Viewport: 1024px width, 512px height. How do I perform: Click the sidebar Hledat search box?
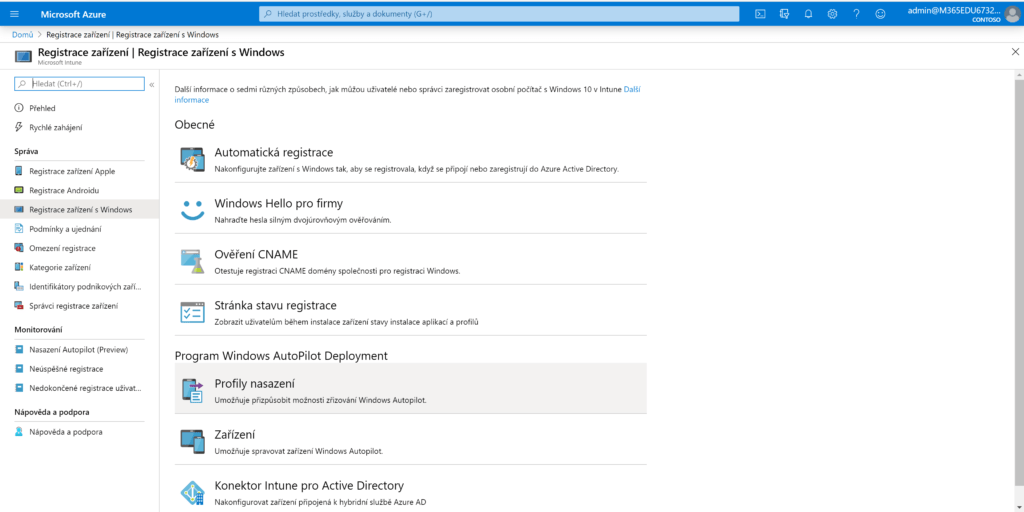86,84
